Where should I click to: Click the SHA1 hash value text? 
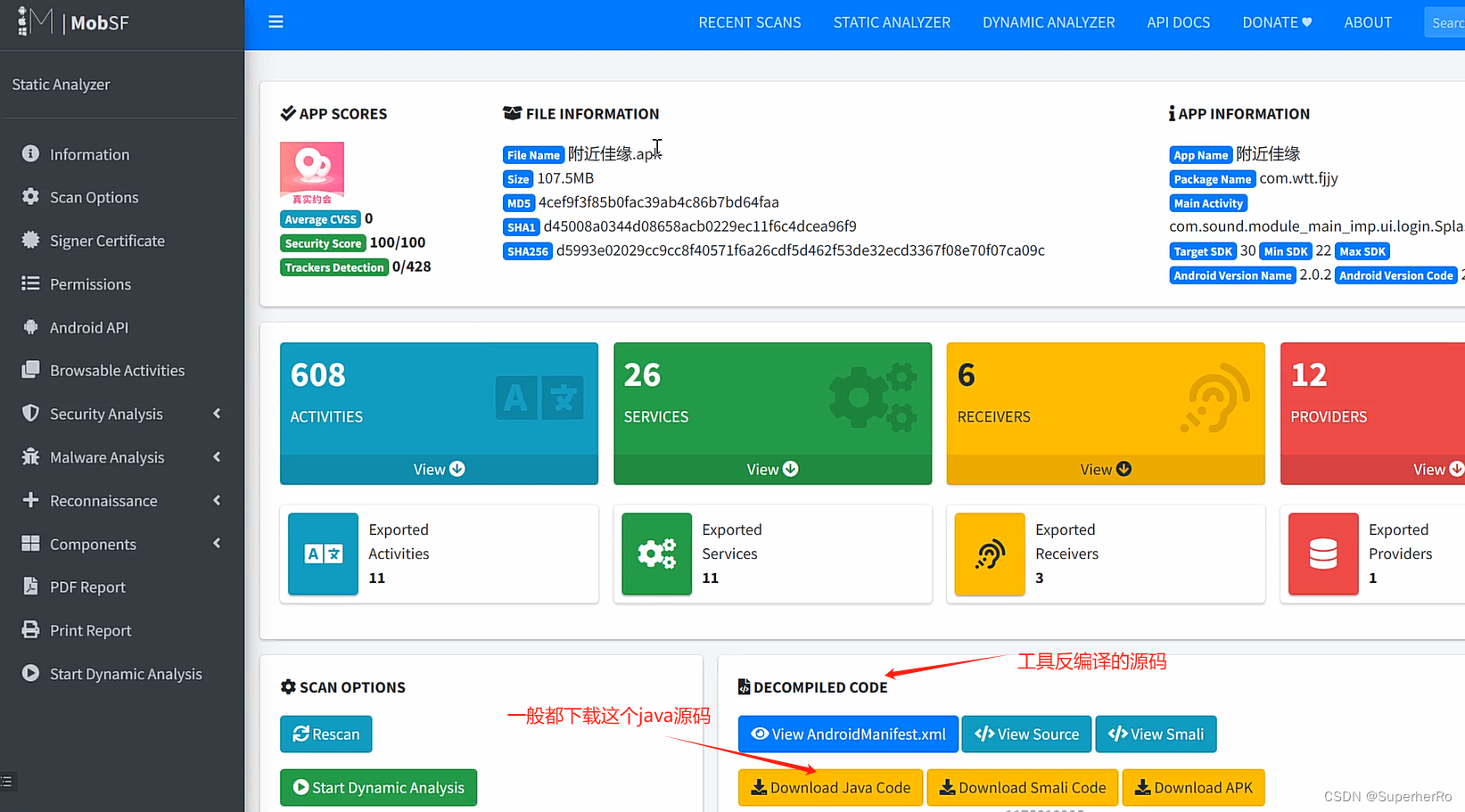tap(700, 226)
